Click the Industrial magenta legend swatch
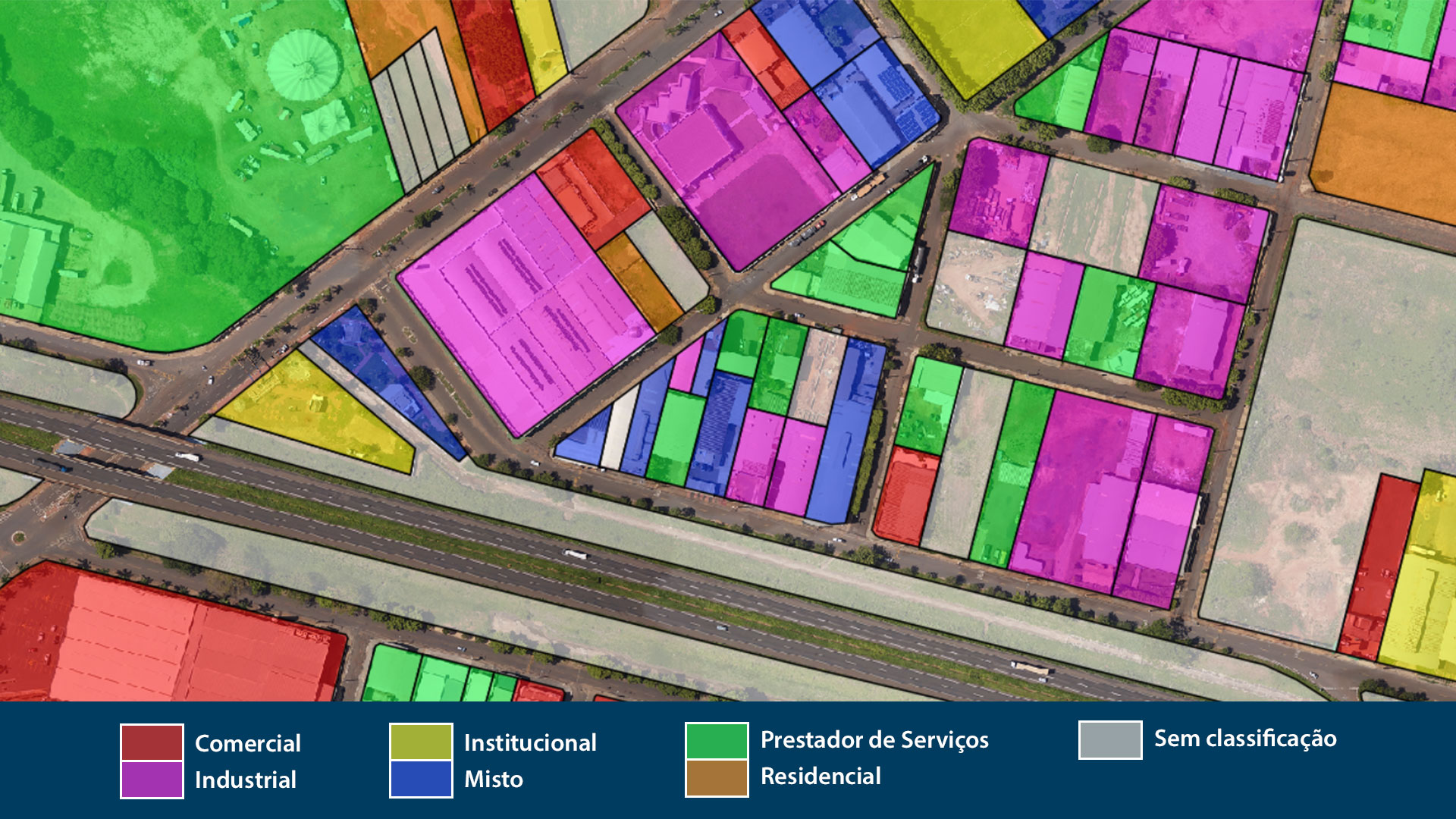This screenshot has height=819, width=1456. [152, 780]
